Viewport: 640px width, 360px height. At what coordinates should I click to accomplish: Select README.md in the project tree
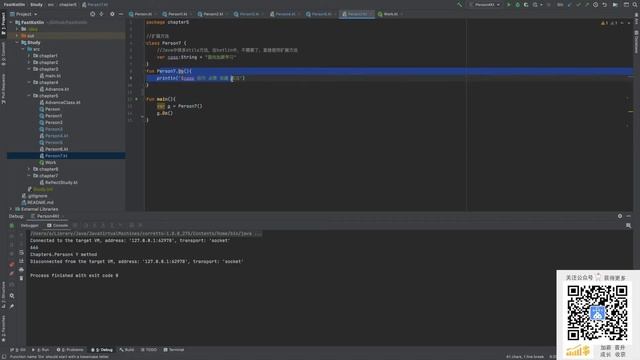click(40, 202)
